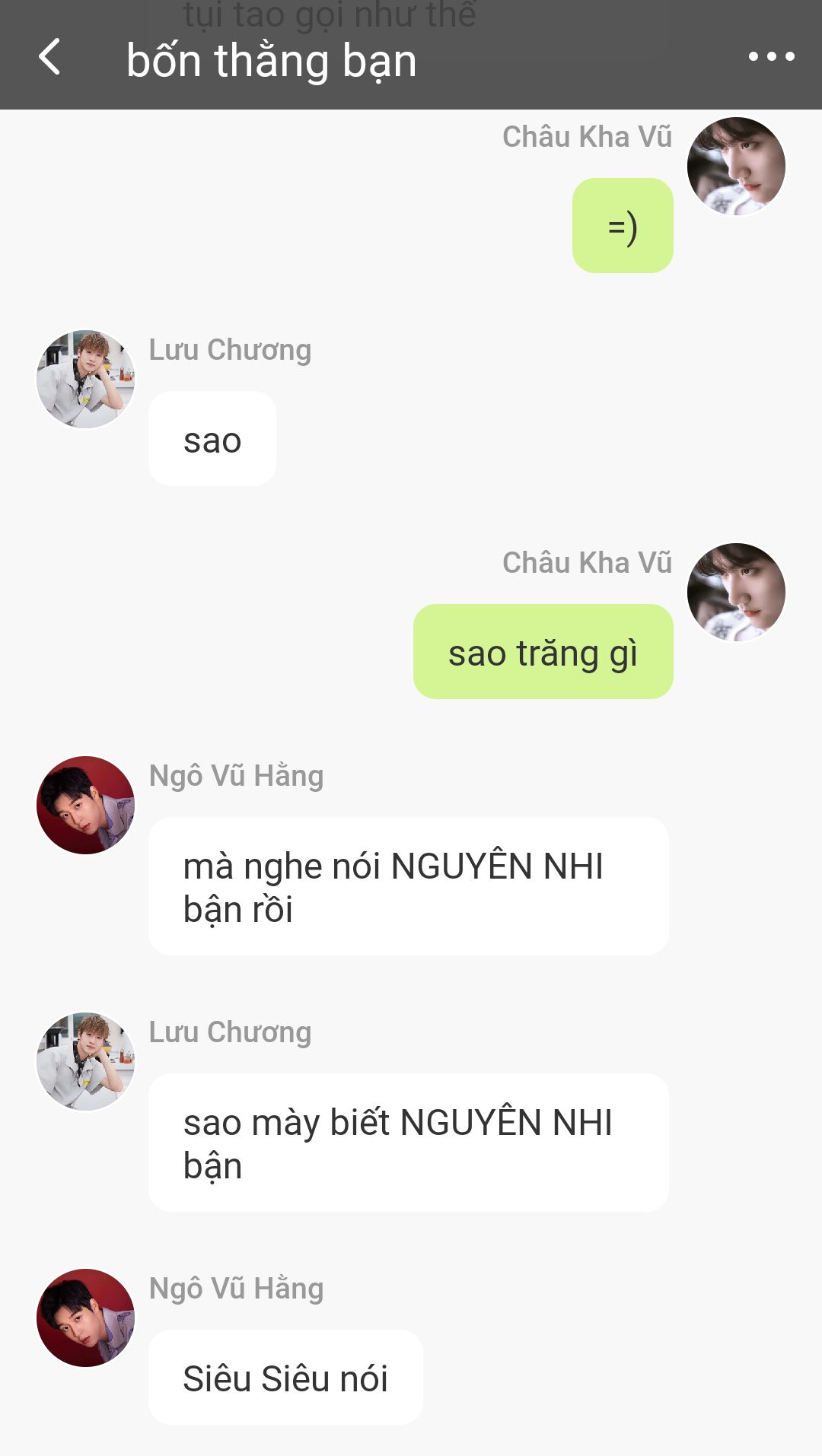Open the three-dot more options menu
This screenshot has height=1456, width=822.
pos(771,56)
